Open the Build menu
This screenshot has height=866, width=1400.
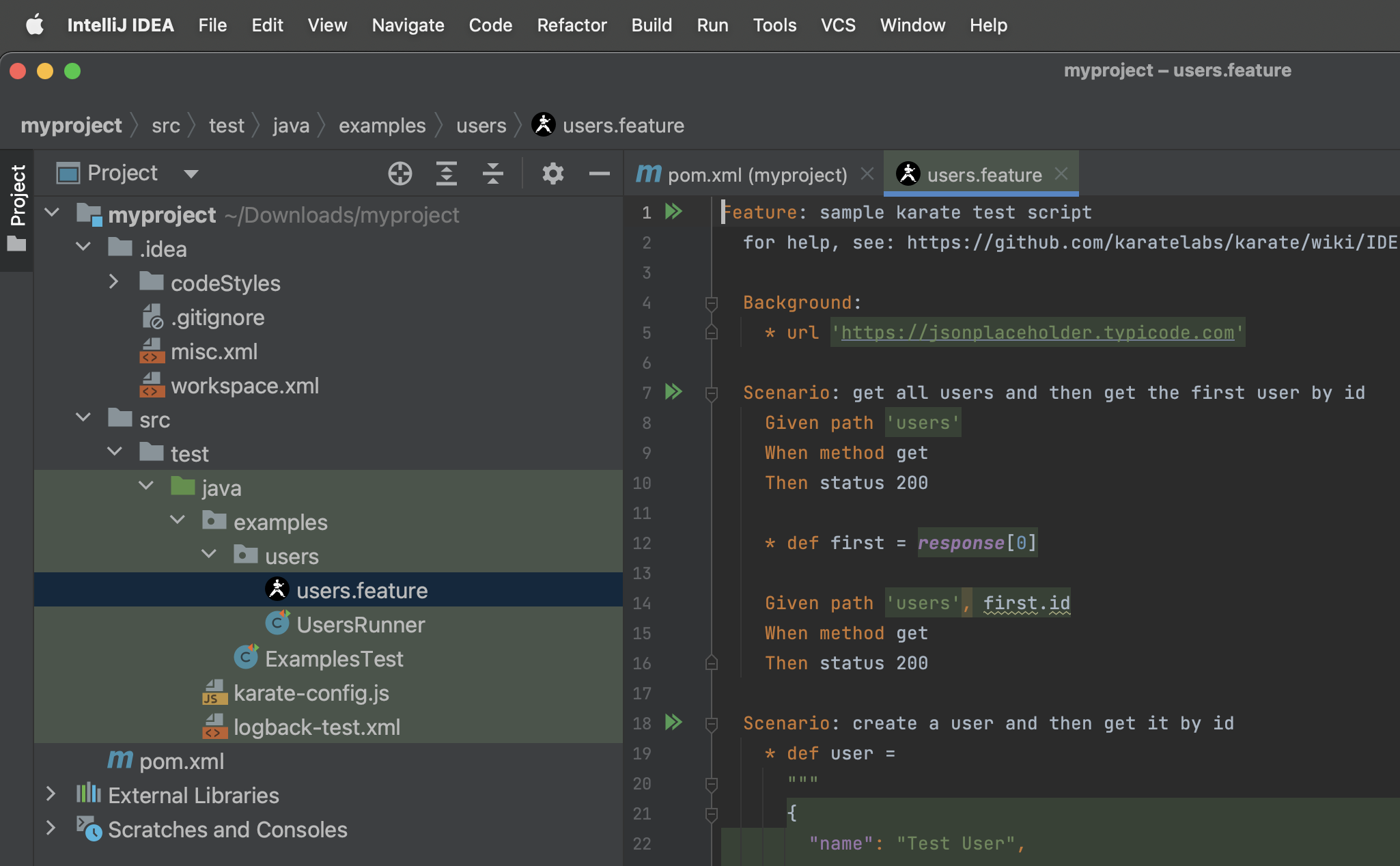click(652, 25)
